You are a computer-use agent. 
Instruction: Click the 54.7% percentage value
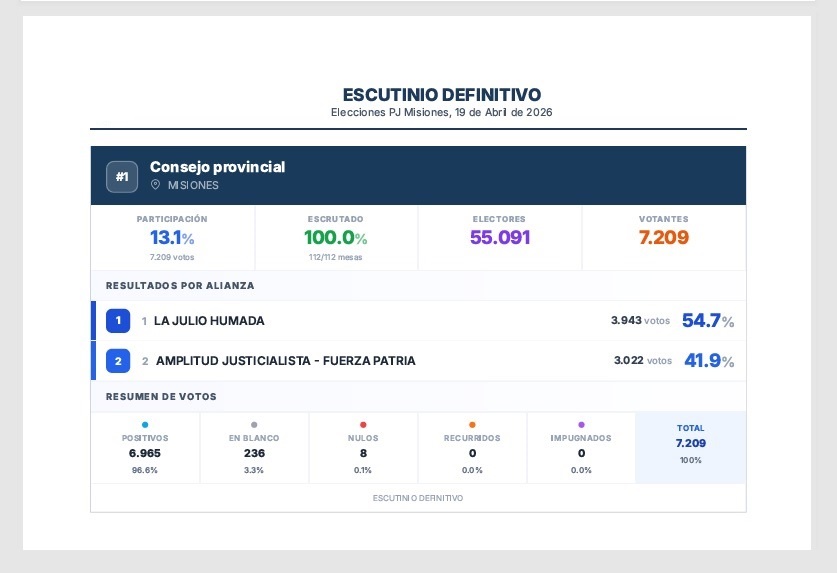(x=707, y=321)
